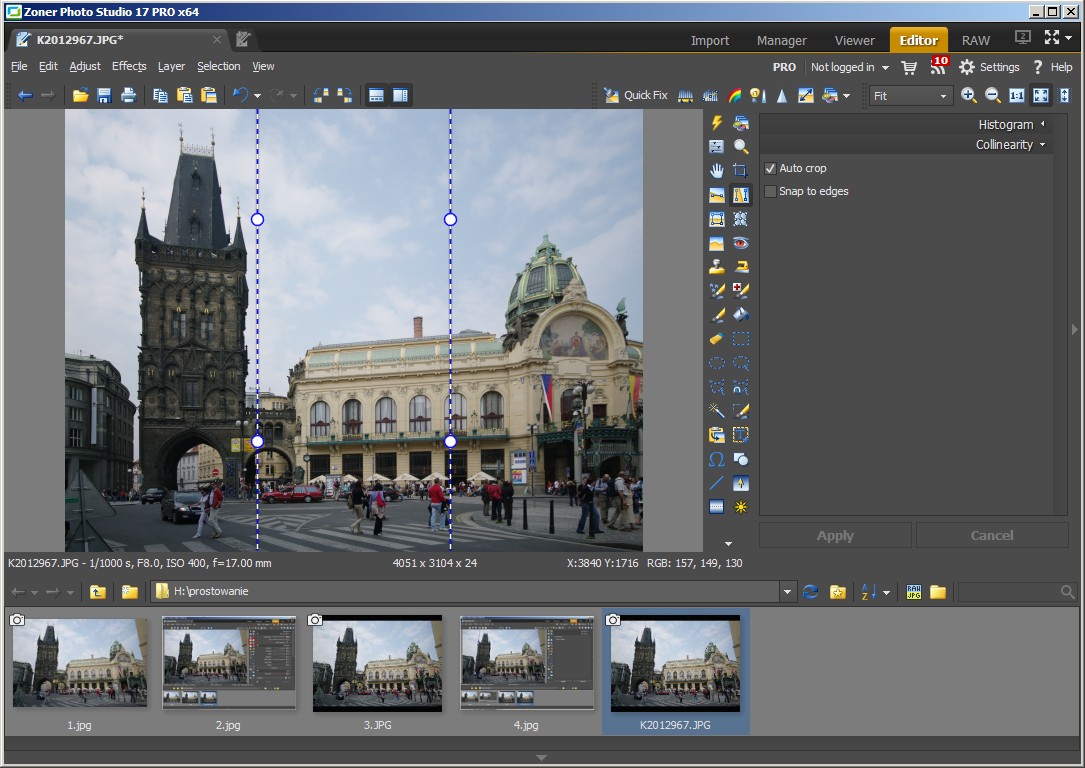Click the Print icon in toolbar
The image size is (1085, 768).
pyautogui.click(x=128, y=96)
